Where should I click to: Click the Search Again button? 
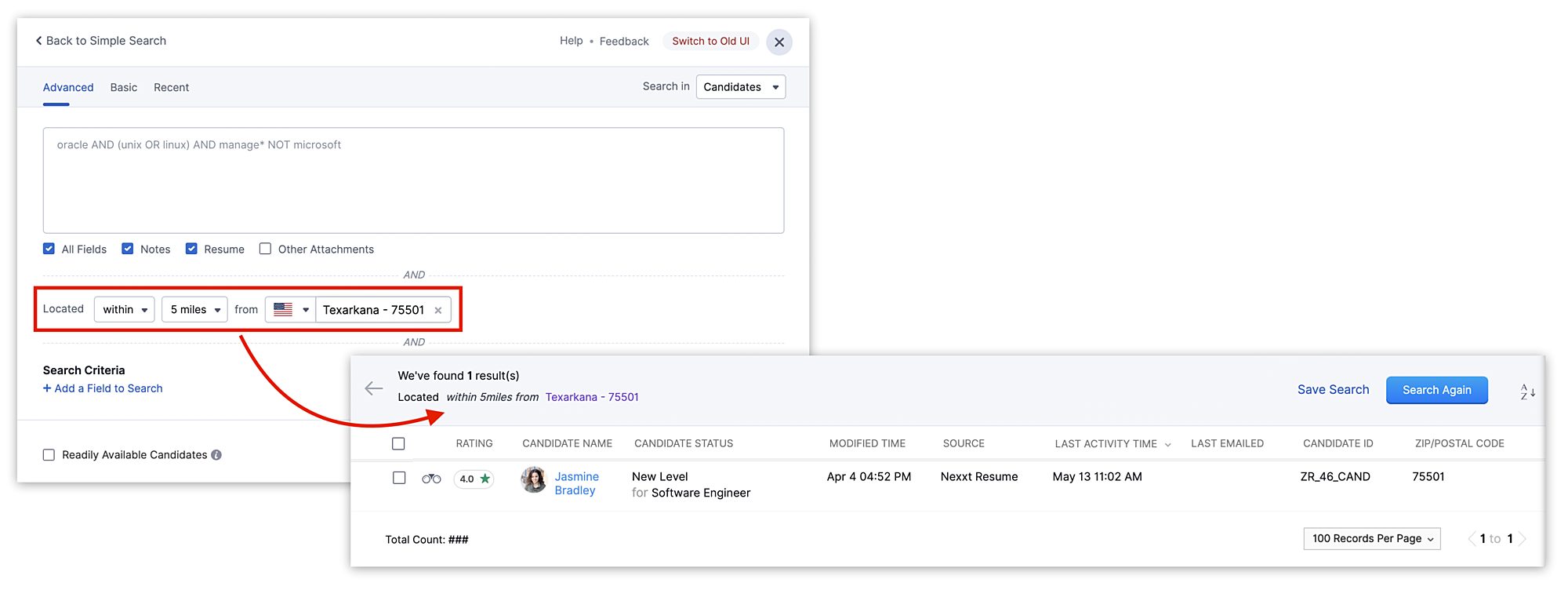click(x=1436, y=390)
